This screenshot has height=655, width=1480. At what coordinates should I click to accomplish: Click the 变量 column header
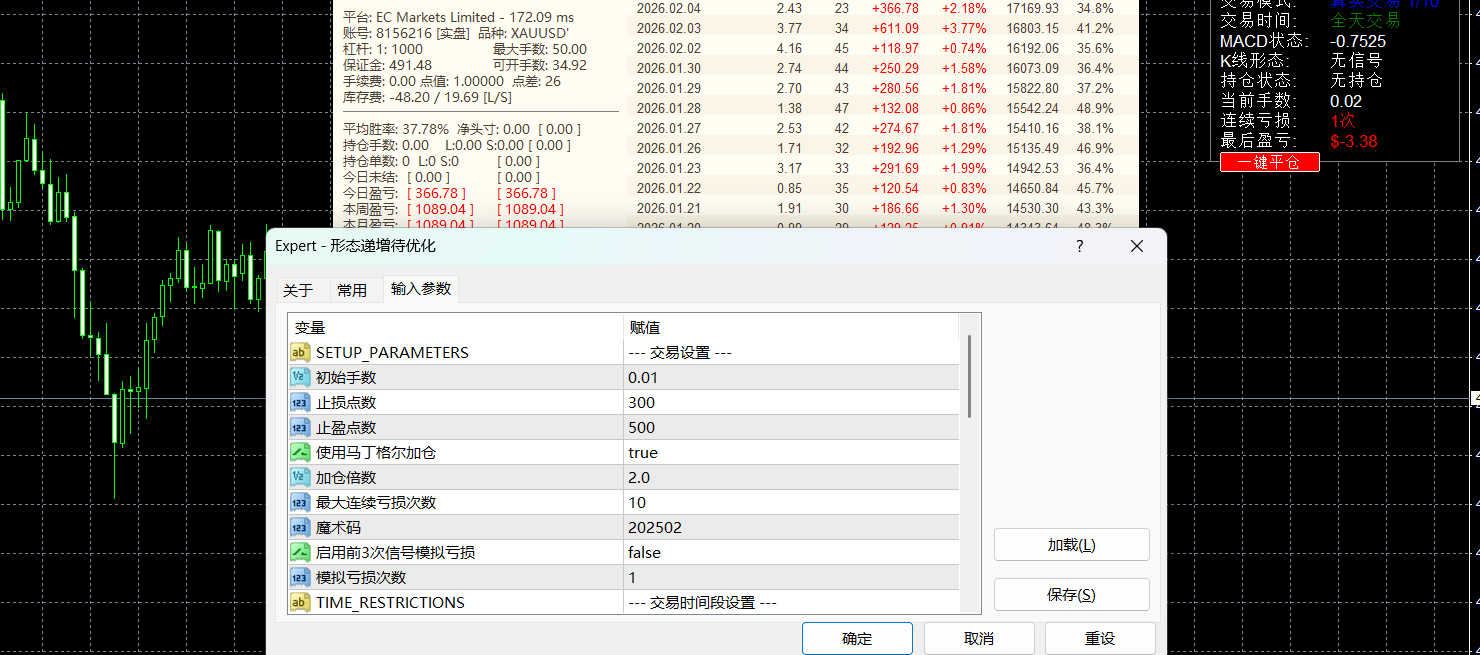[x=455, y=327]
